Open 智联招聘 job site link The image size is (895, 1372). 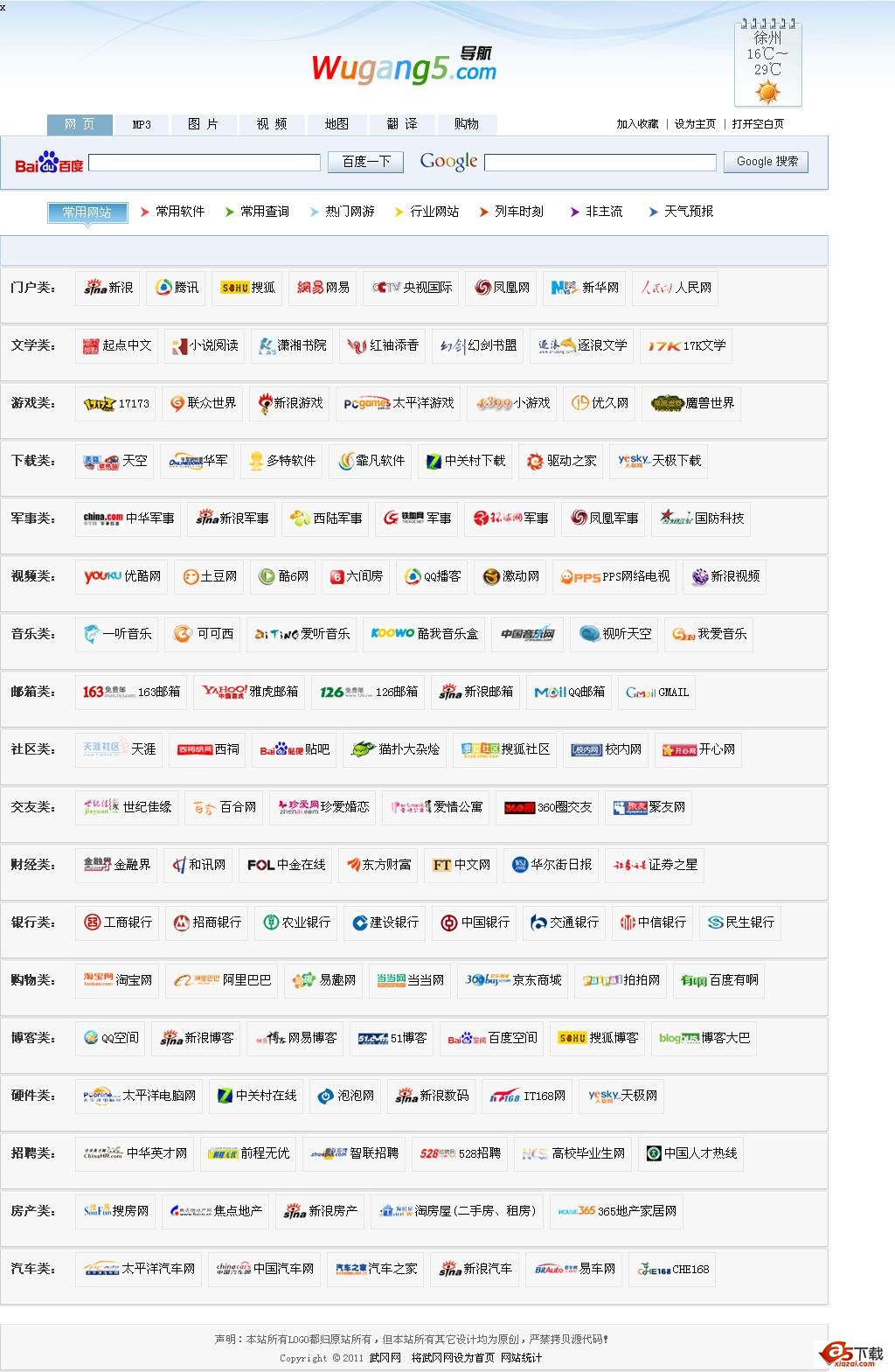point(354,1153)
